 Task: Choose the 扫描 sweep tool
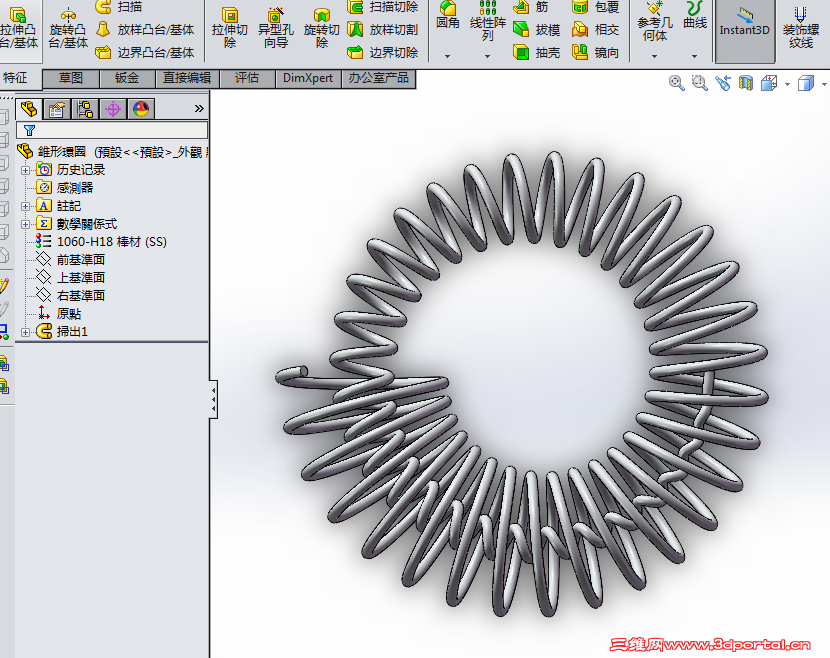click(119, 6)
